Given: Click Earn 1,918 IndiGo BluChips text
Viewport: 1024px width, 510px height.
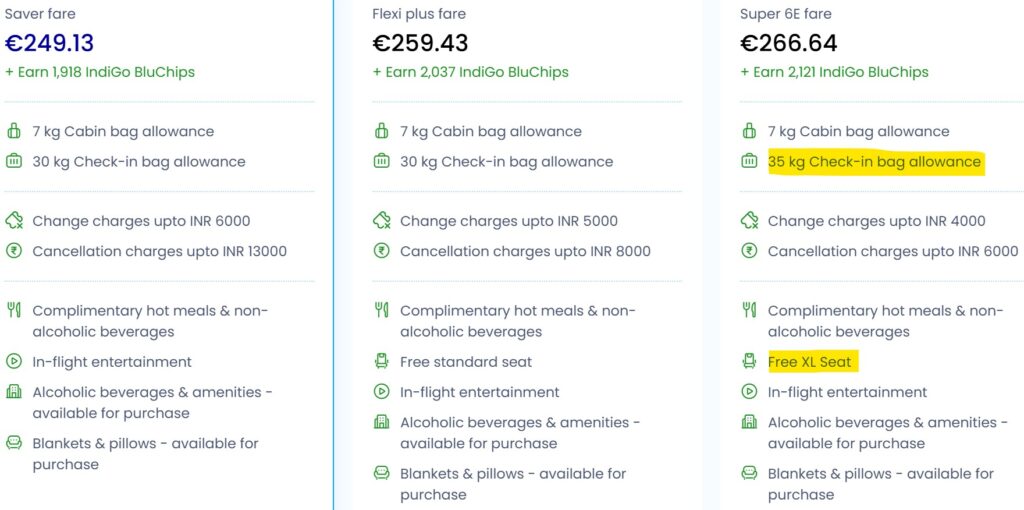Looking at the screenshot, I should [x=100, y=72].
